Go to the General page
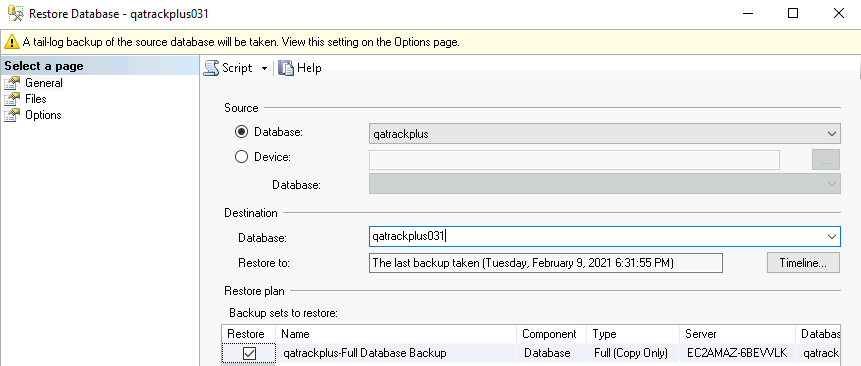The width and height of the screenshot is (861, 366). 44,83
